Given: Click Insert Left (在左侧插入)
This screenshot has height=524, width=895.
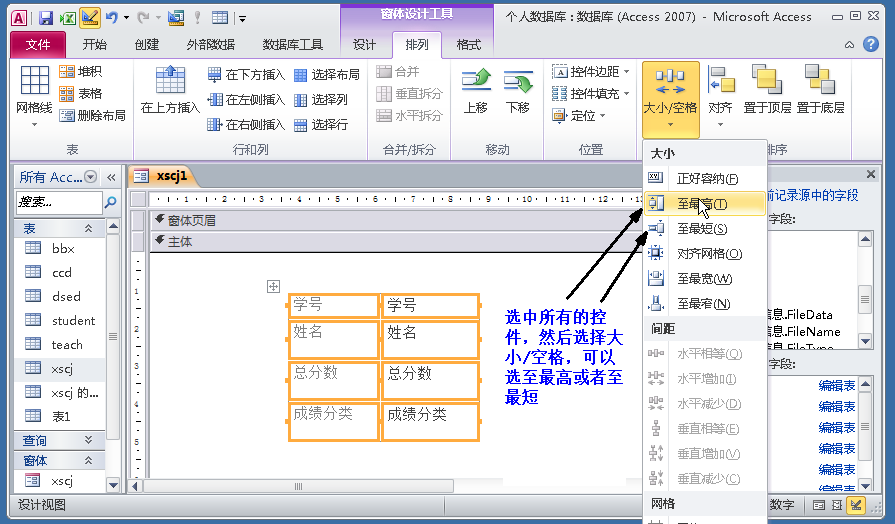Looking at the screenshot, I should point(246,99).
